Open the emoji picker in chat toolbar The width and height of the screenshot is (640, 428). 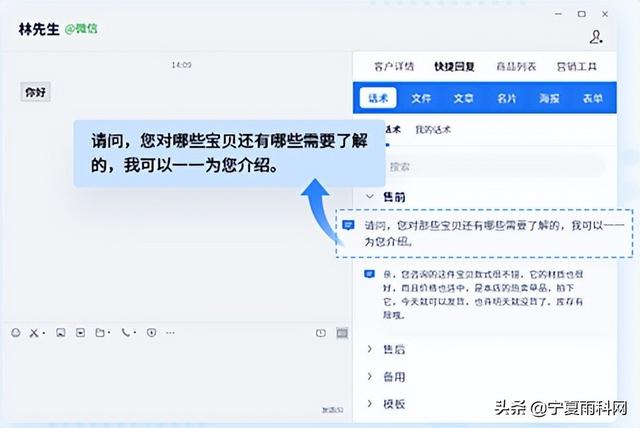coord(15,332)
